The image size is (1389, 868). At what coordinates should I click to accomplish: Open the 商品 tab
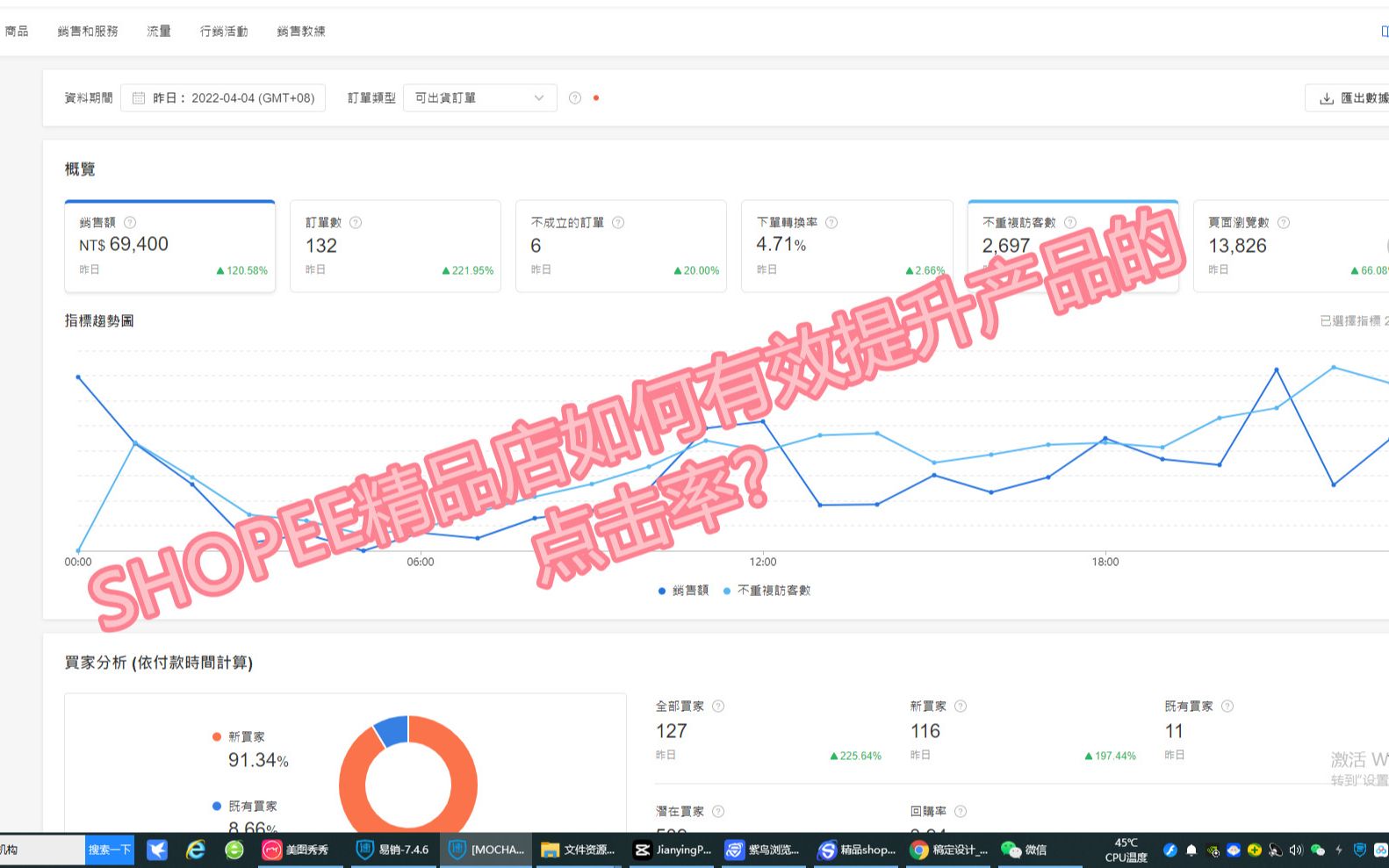click(x=17, y=32)
